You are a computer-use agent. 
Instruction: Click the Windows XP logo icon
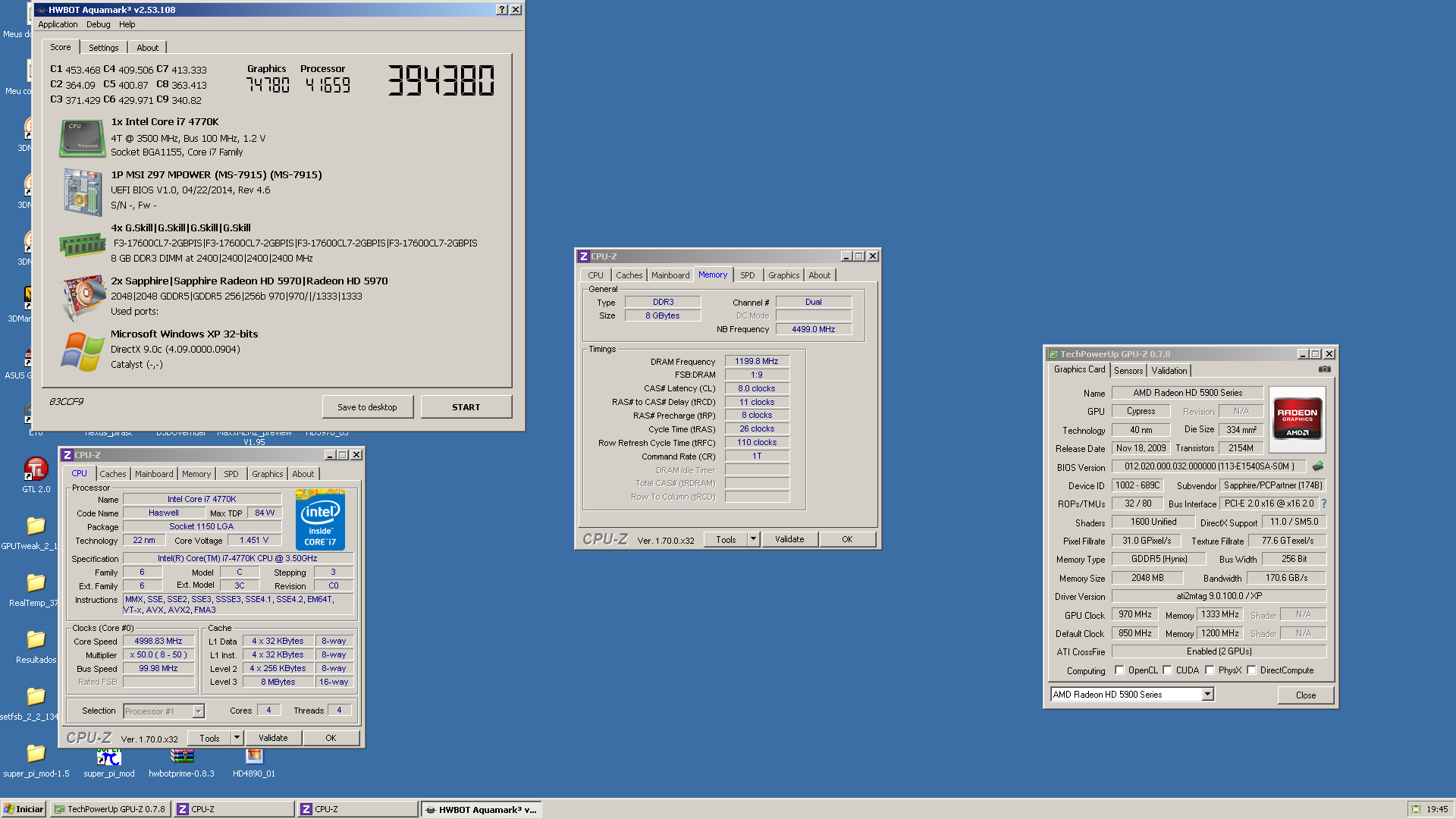pyautogui.click(x=82, y=352)
